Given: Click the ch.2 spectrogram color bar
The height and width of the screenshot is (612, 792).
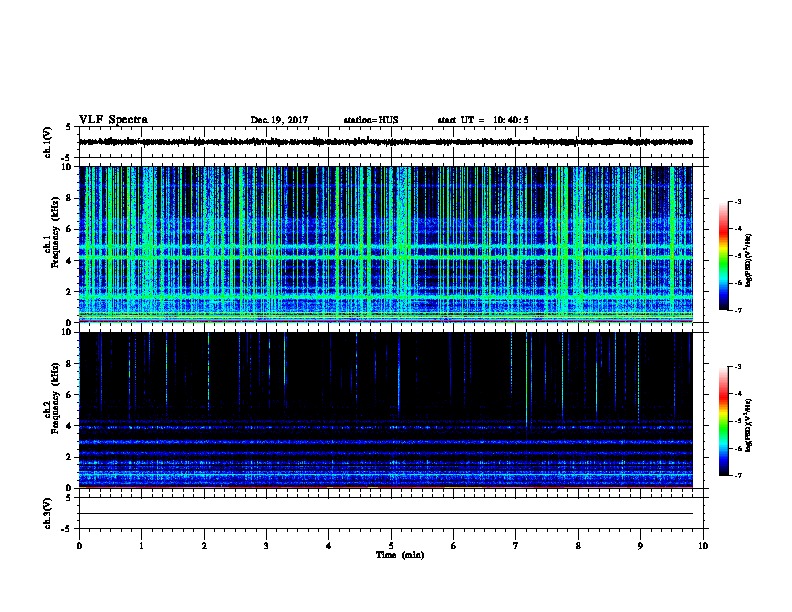Looking at the screenshot, I should pos(723,421).
